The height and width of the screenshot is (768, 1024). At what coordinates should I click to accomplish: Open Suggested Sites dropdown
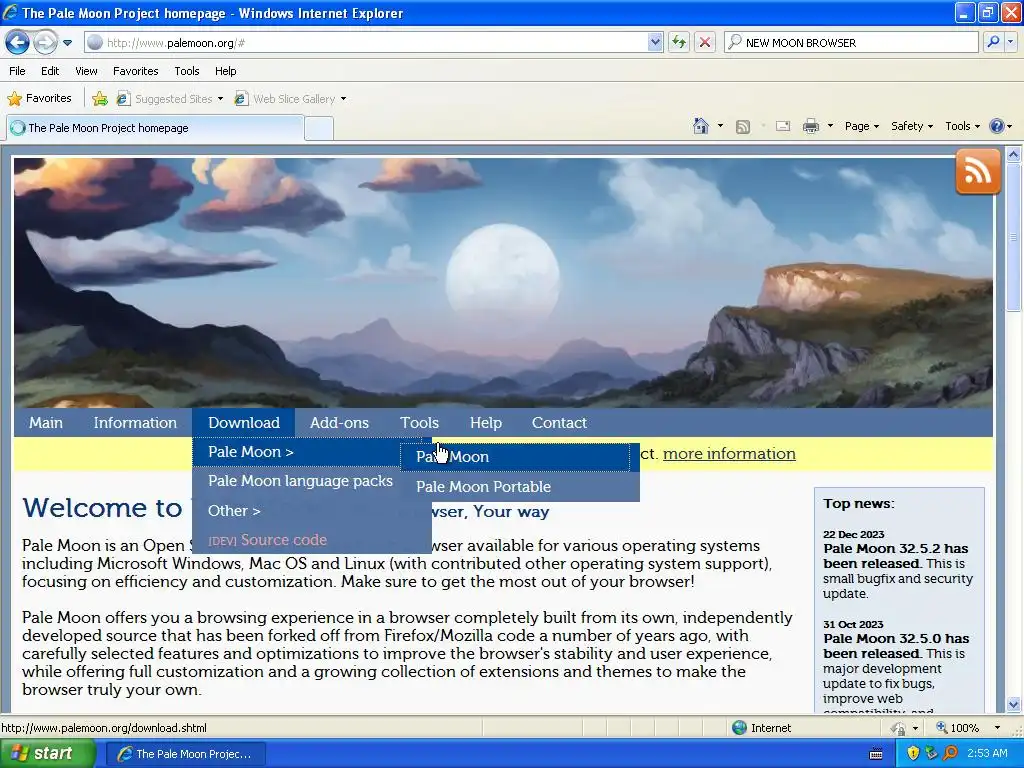[170, 99]
